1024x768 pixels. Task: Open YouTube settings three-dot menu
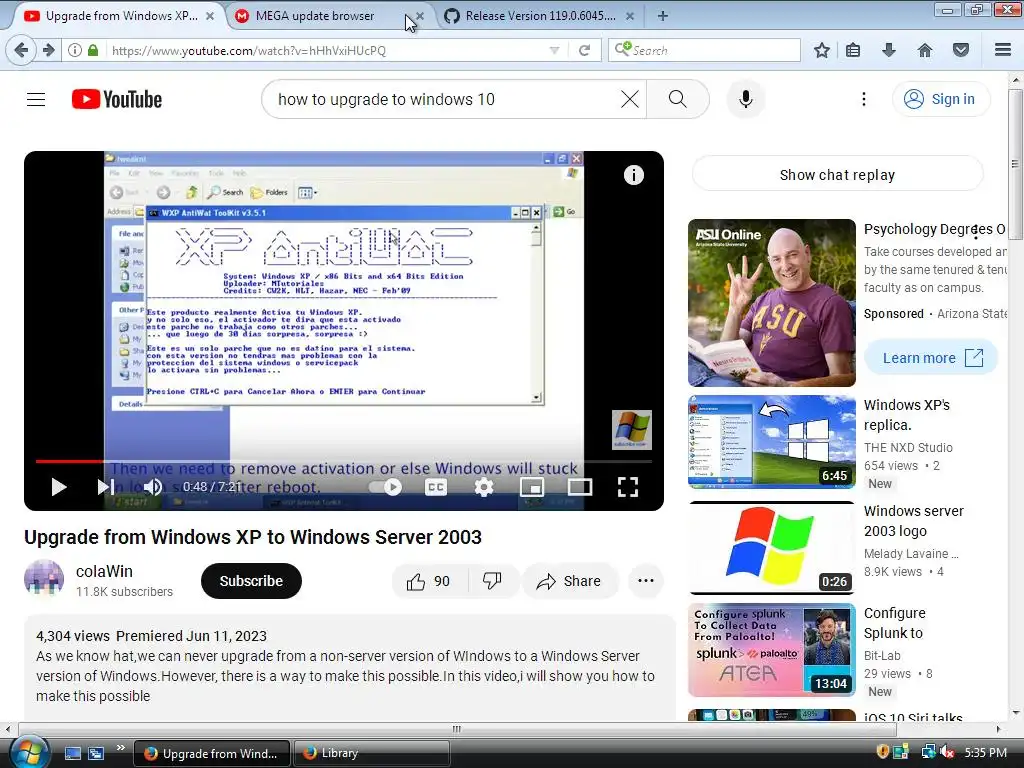864,99
